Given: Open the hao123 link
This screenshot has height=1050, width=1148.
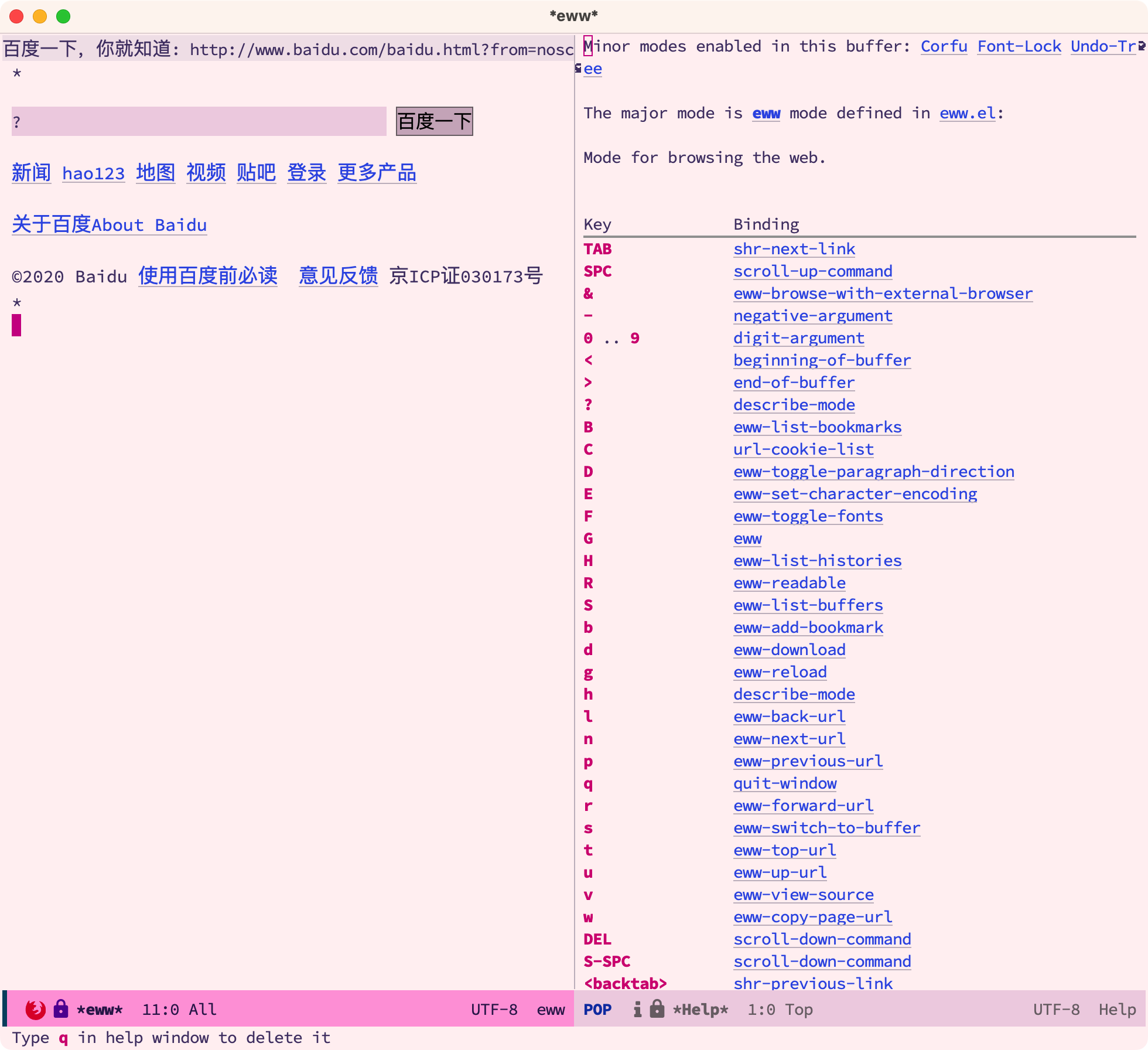Looking at the screenshot, I should coord(94,173).
